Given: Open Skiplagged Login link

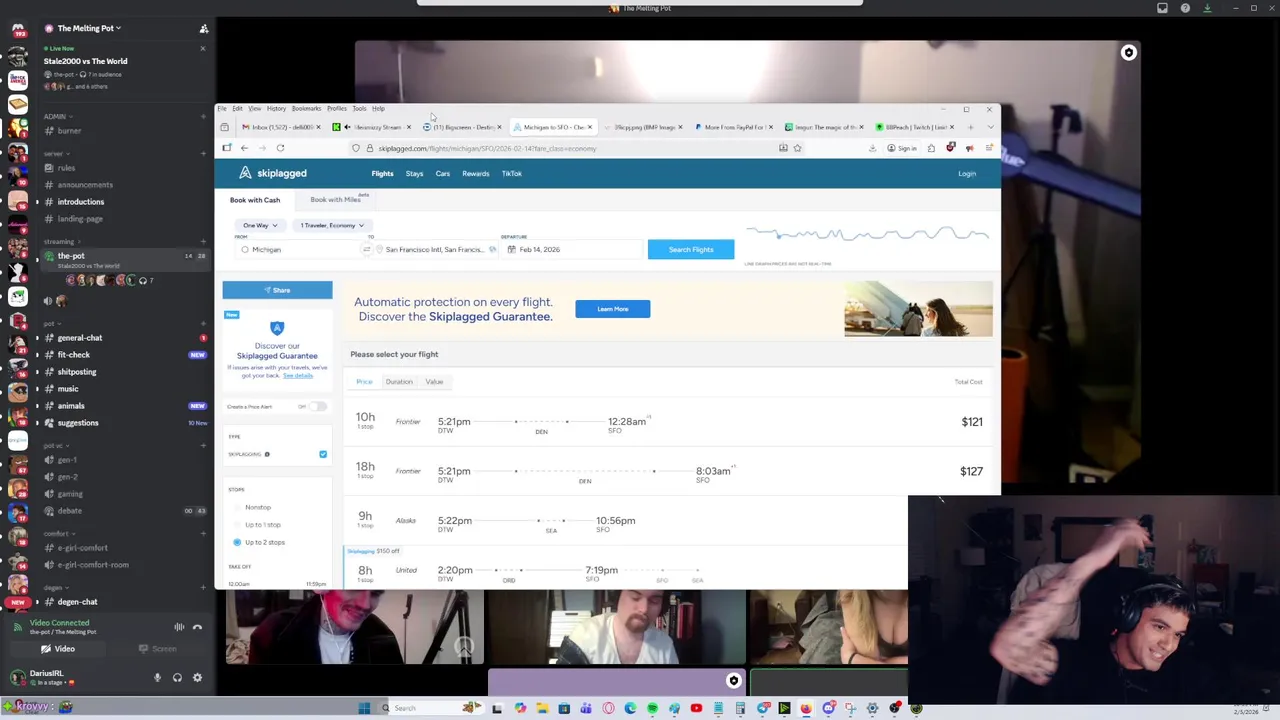Looking at the screenshot, I should [967, 174].
